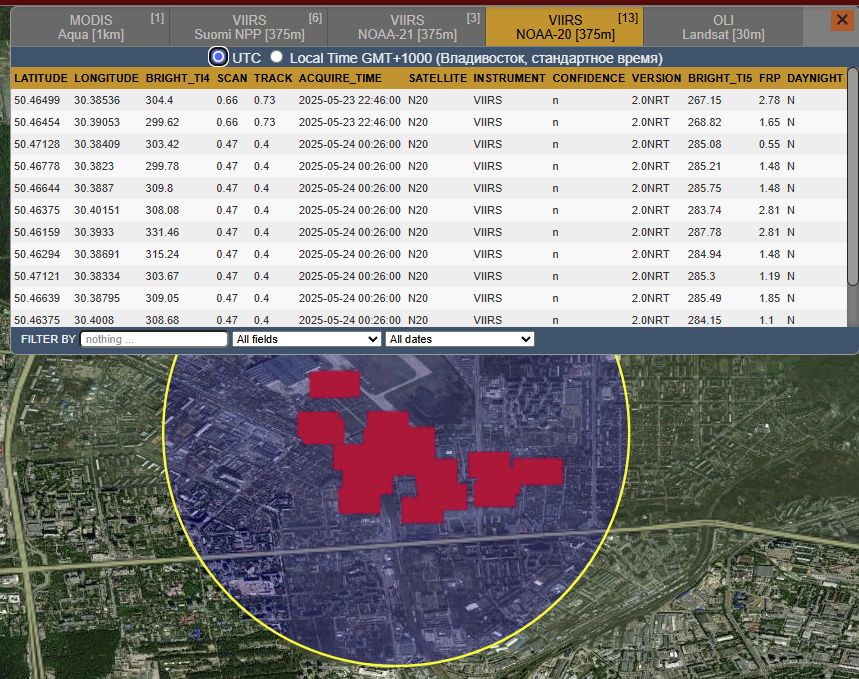Open the All dates dropdown
The width and height of the screenshot is (859, 679).
[x=460, y=339]
